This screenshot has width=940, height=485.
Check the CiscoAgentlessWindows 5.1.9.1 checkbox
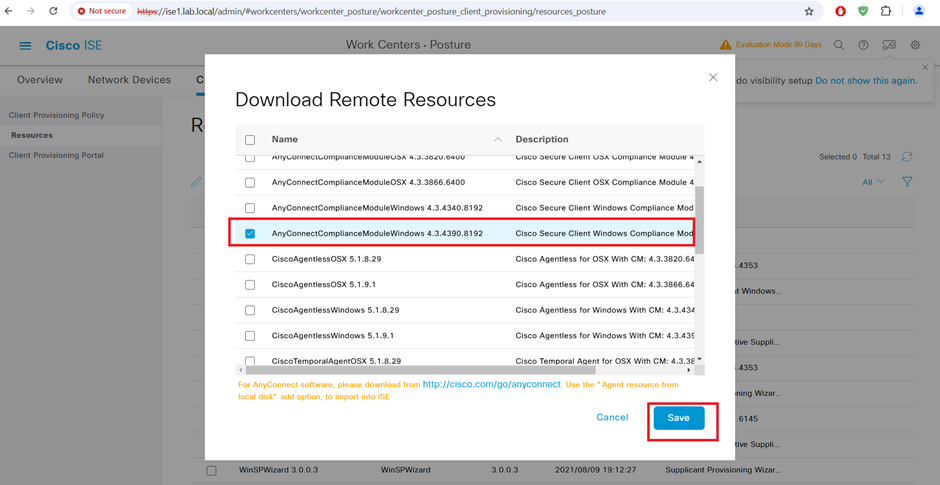(x=250, y=336)
